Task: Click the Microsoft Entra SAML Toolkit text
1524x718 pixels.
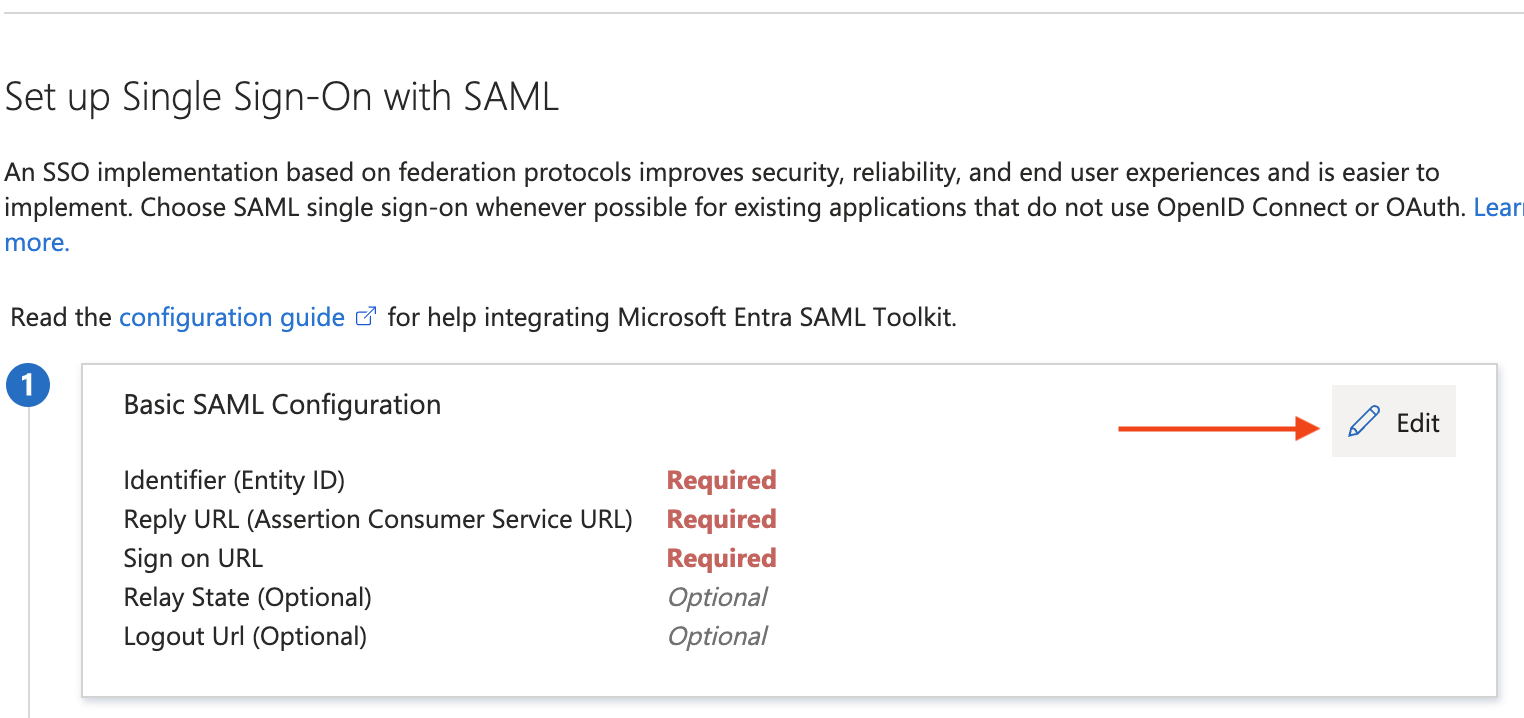Action: click(784, 318)
